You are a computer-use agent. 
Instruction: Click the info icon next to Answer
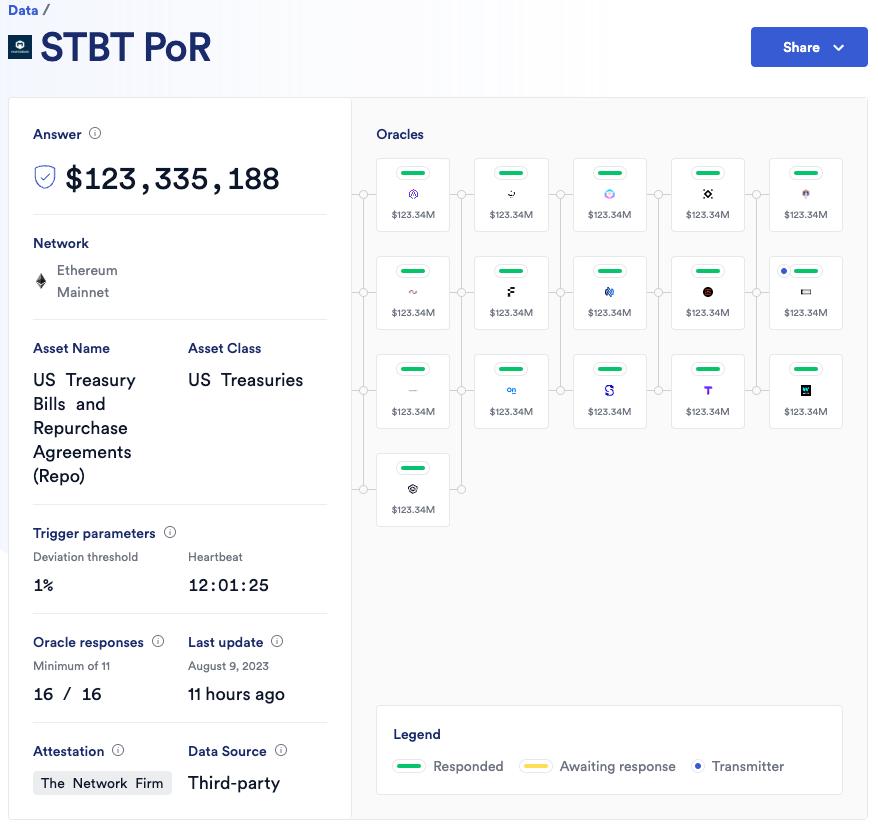[95, 133]
